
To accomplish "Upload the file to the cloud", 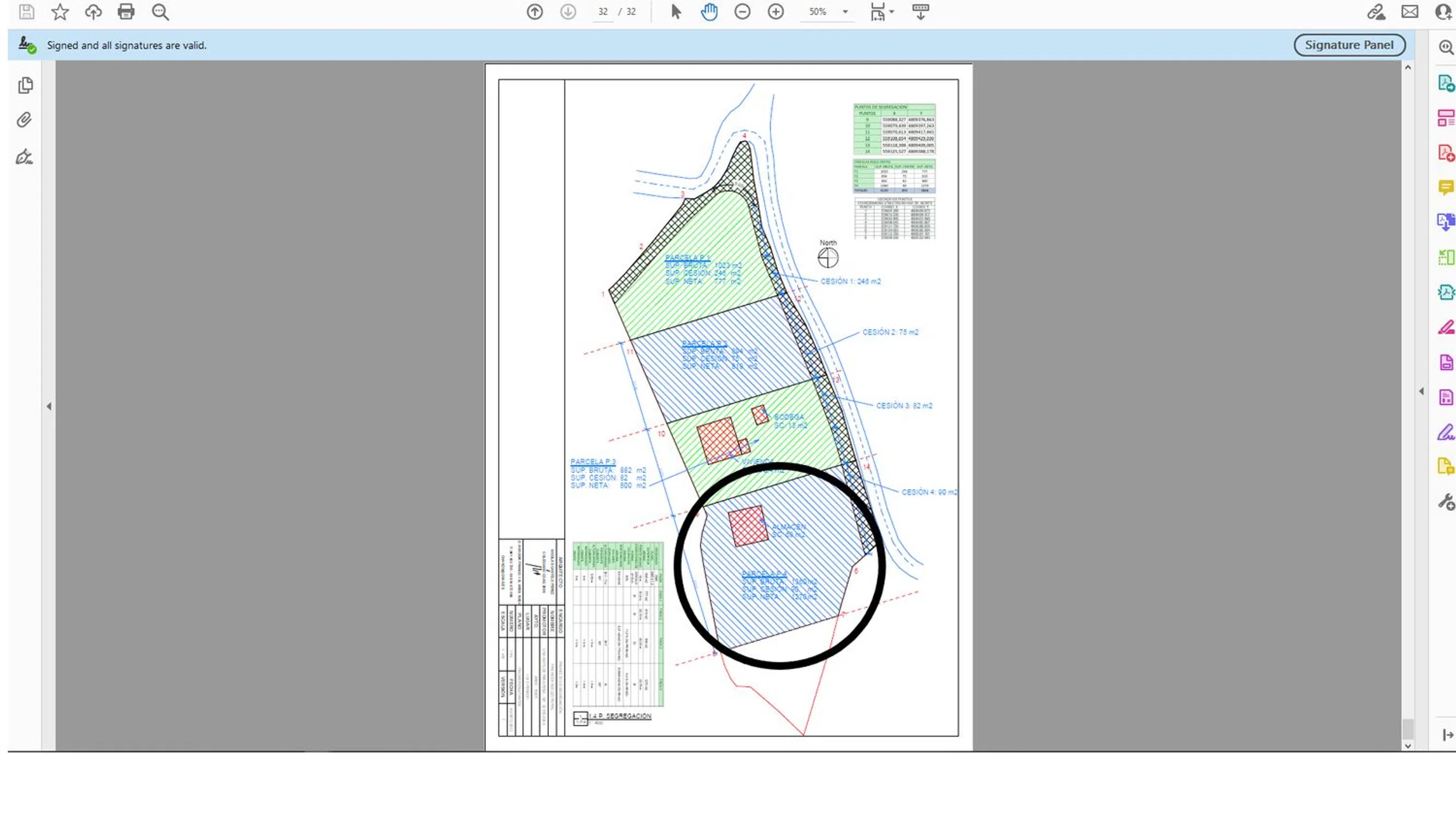I will click(x=93, y=11).
